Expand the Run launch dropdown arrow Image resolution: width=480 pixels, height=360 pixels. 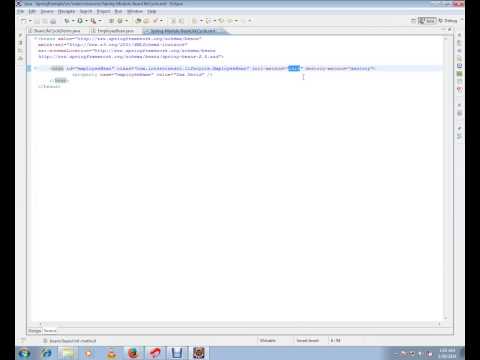(x=86, y=21)
